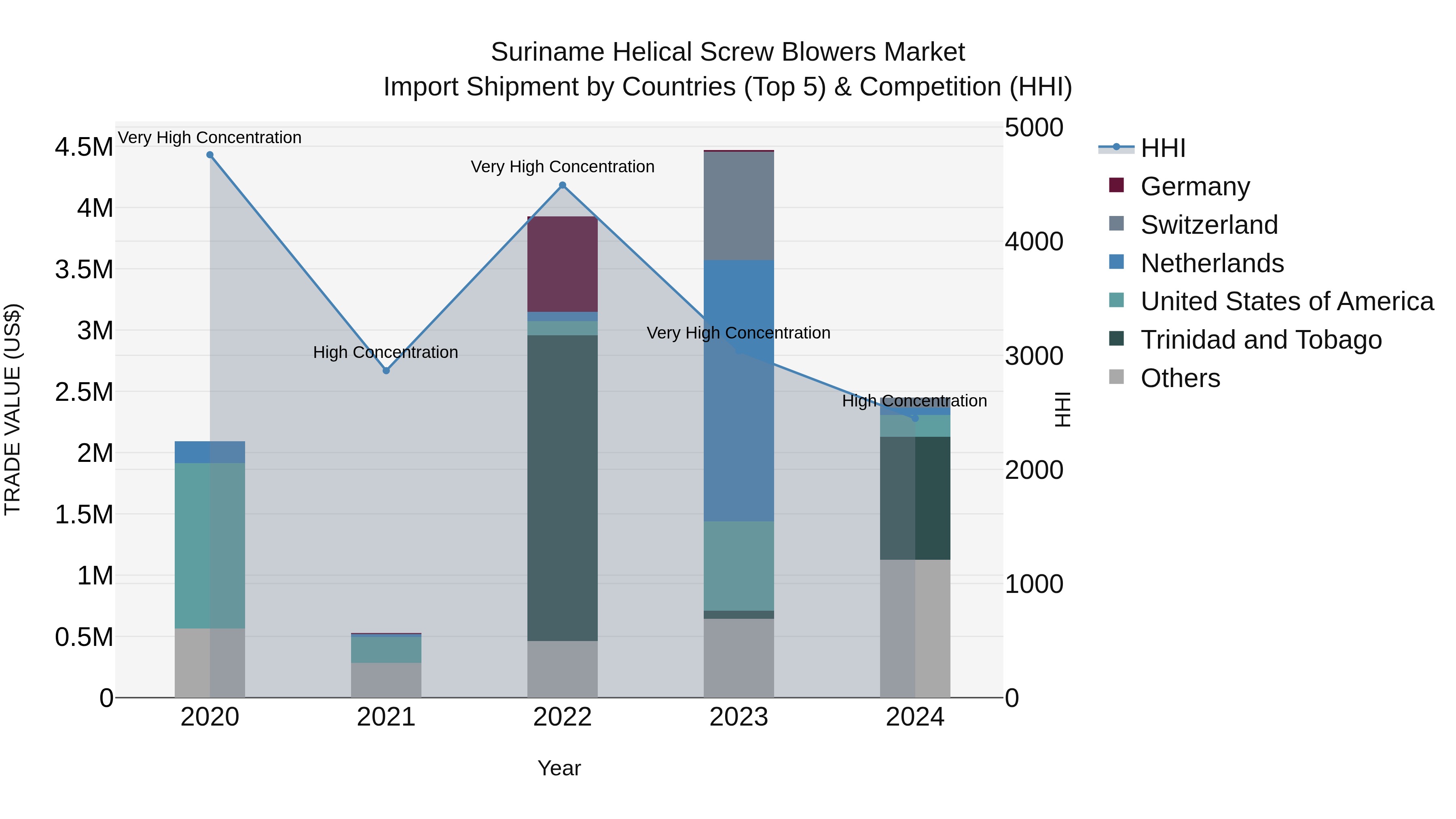Toggle United States of America legend entry

point(1272,301)
